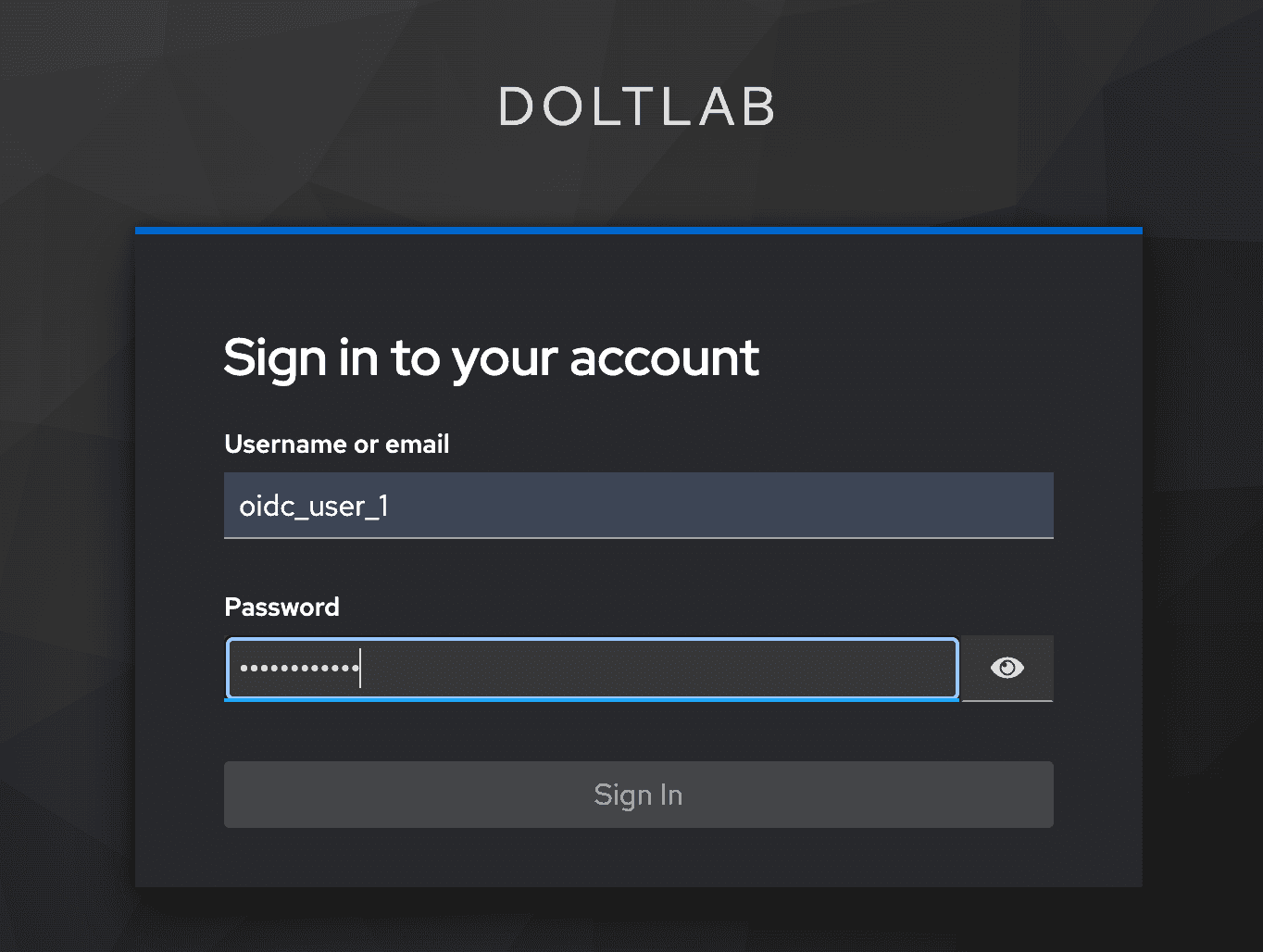Click the "Password" field label
The image size is (1263, 952).
281,608
